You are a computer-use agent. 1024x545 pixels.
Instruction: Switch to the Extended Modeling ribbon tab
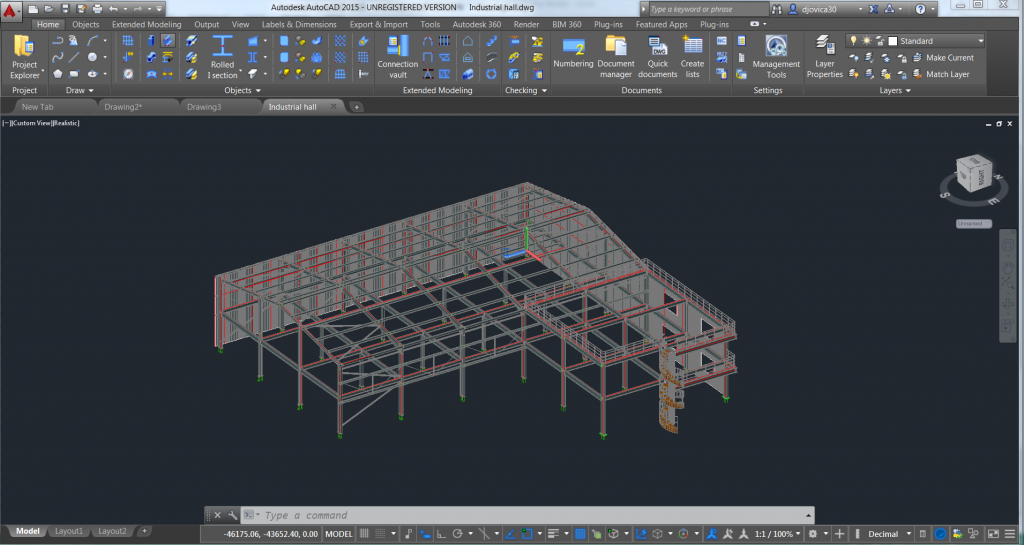[146, 24]
